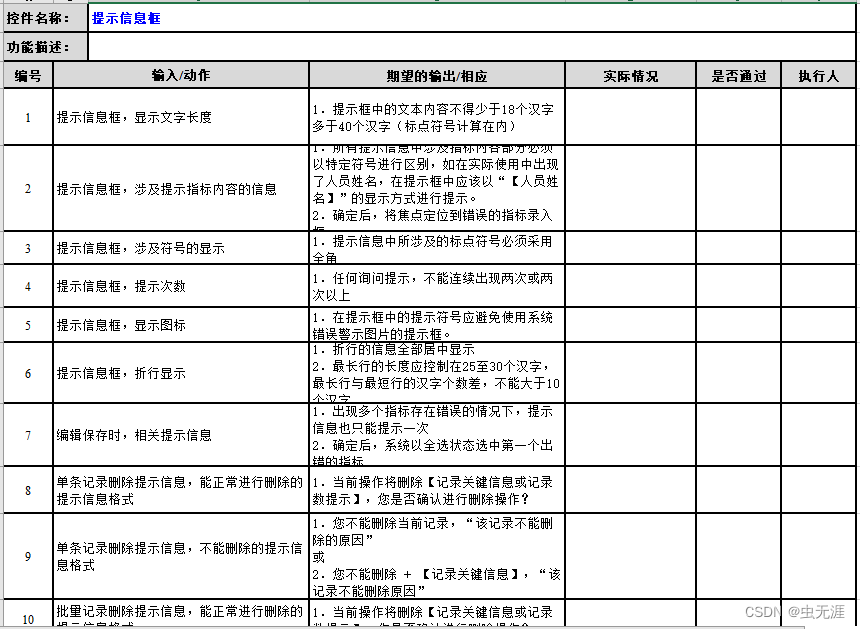Click the cell 提示信息框，涉及提示指标内容的信息

click(181, 189)
